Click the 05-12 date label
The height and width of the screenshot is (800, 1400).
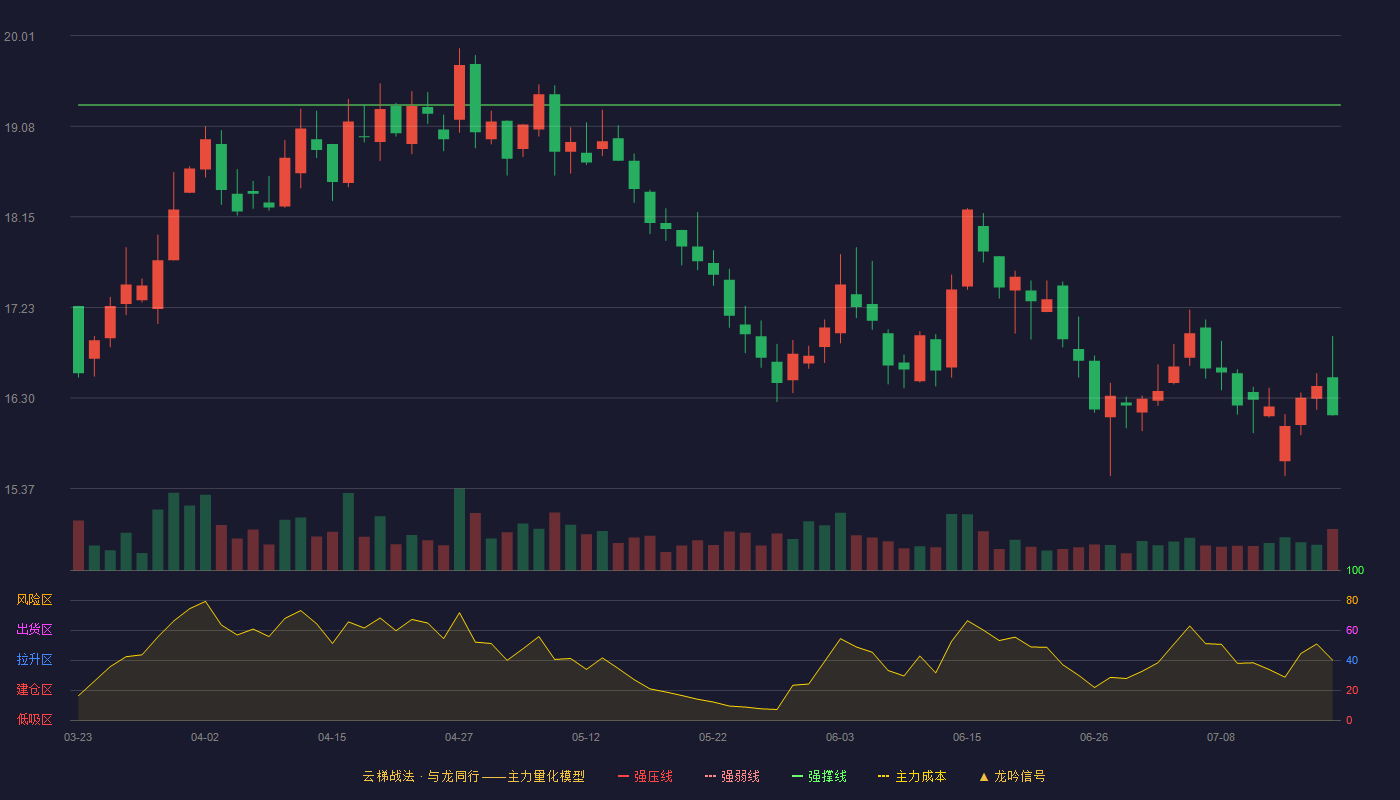(x=586, y=737)
